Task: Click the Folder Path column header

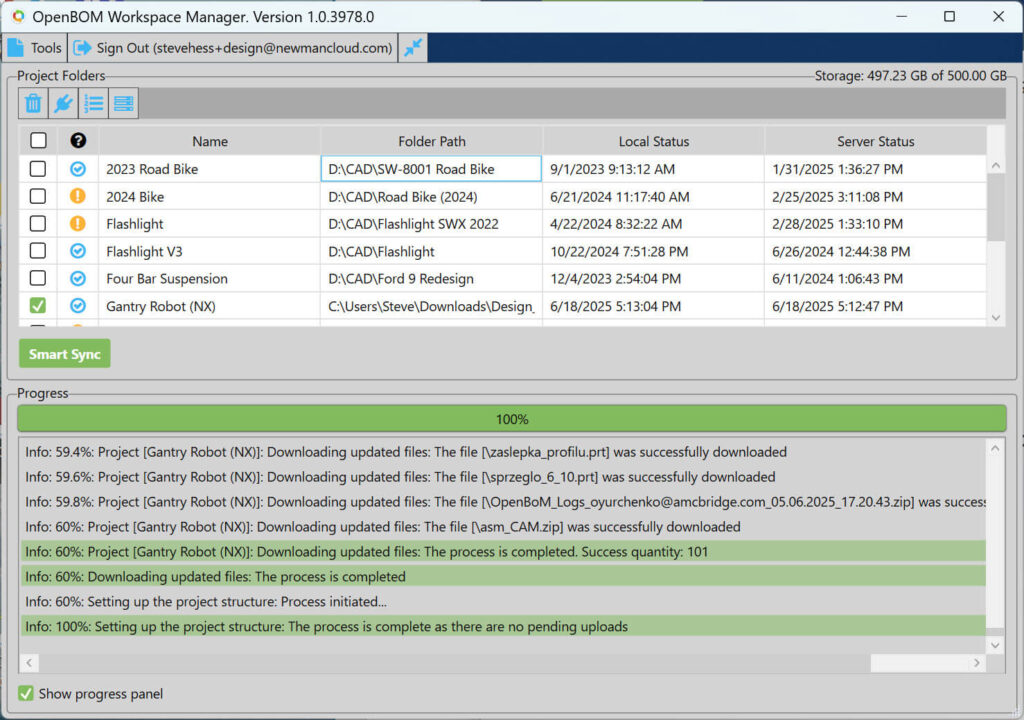Action: (432, 141)
